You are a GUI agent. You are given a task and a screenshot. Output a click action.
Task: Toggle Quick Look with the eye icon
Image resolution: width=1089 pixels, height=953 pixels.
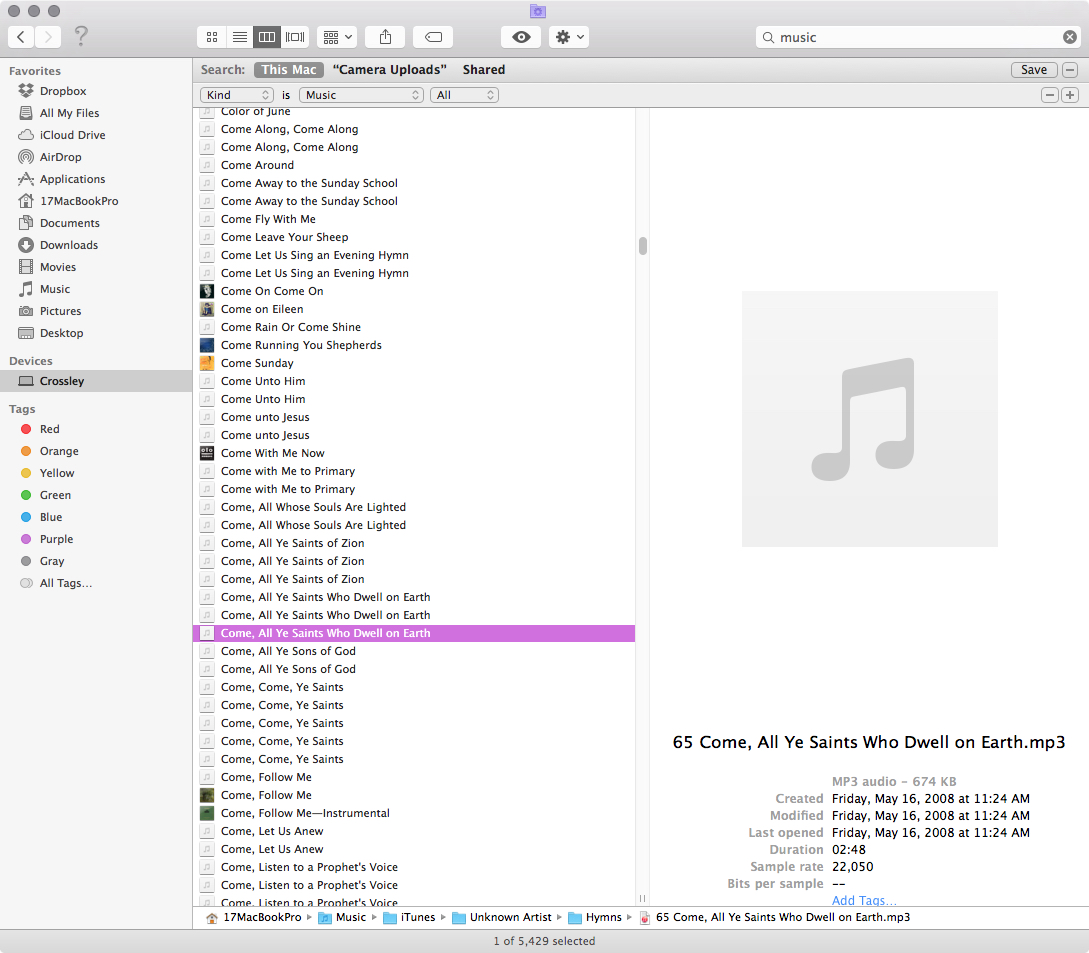(x=519, y=37)
